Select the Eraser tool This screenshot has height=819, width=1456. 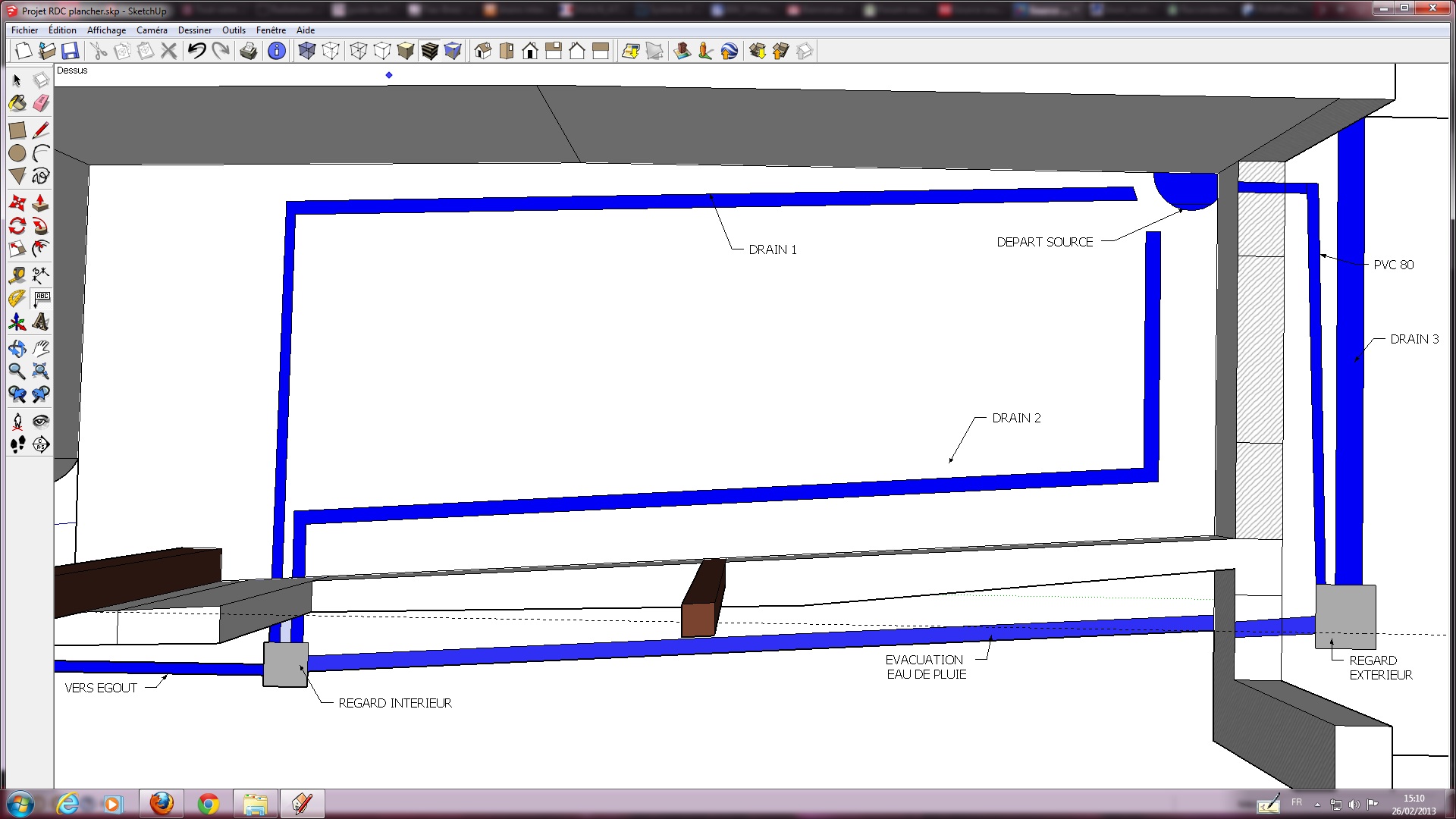pos(41,104)
